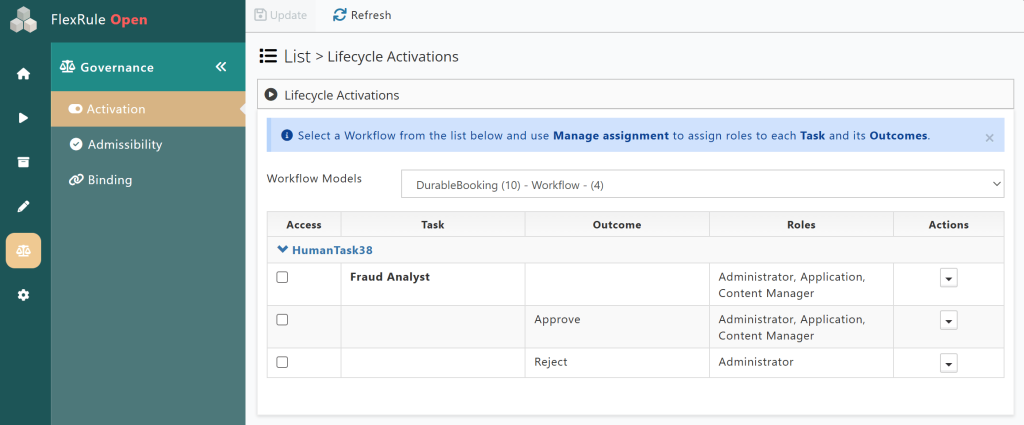
Task: Open the Run play icon in sidebar
Action: point(24,118)
